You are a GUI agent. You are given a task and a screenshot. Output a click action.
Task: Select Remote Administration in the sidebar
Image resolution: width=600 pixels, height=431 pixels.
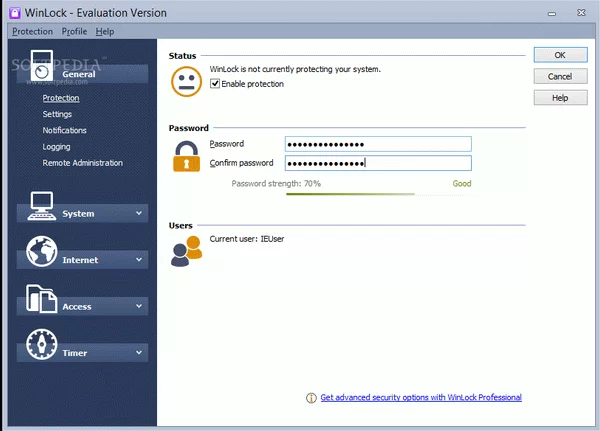click(82, 163)
